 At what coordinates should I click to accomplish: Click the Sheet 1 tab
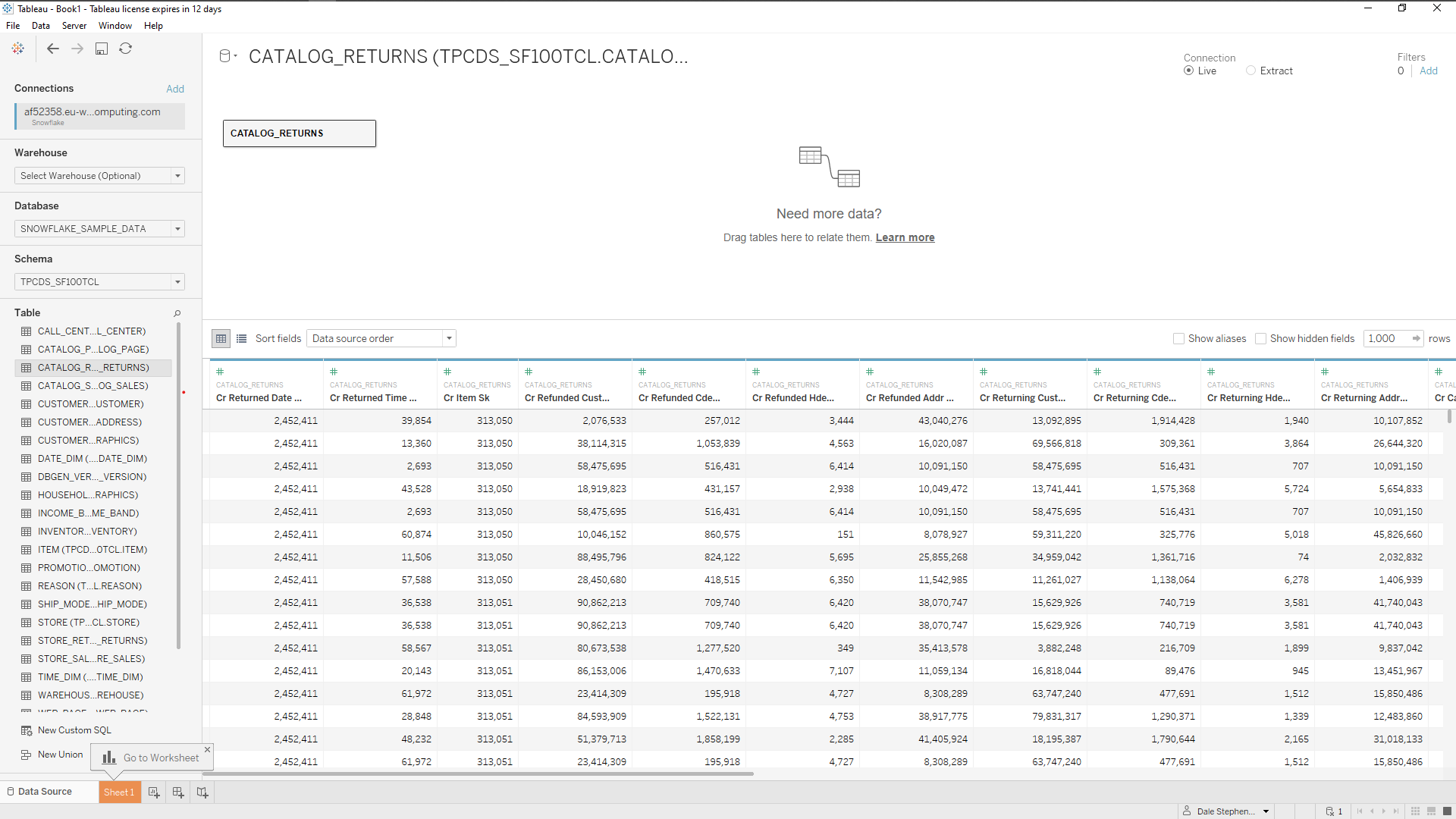click(119, 791)
